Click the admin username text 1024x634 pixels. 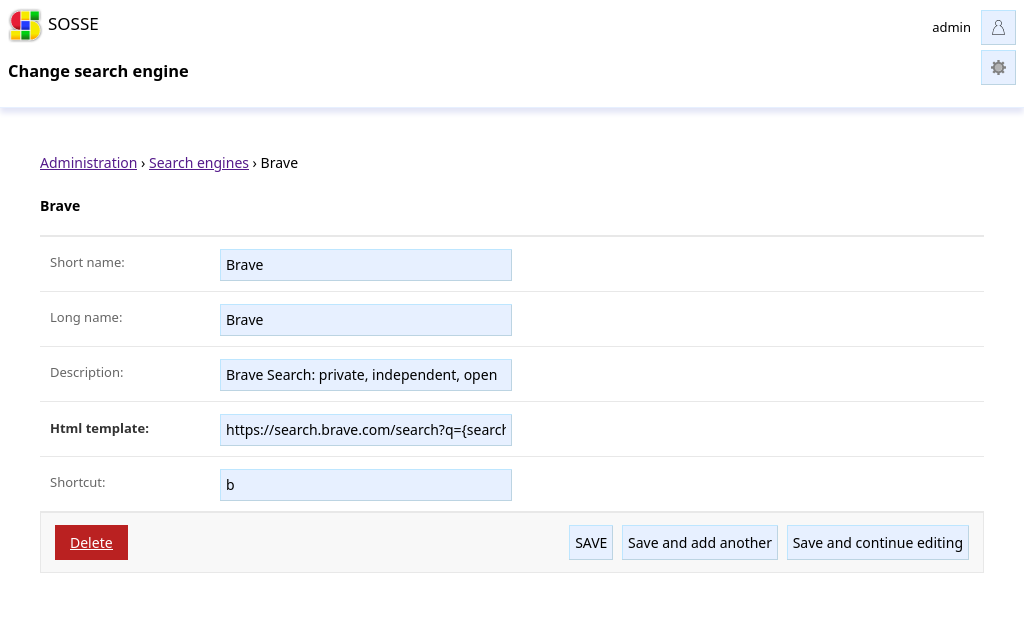click(951, 27)
